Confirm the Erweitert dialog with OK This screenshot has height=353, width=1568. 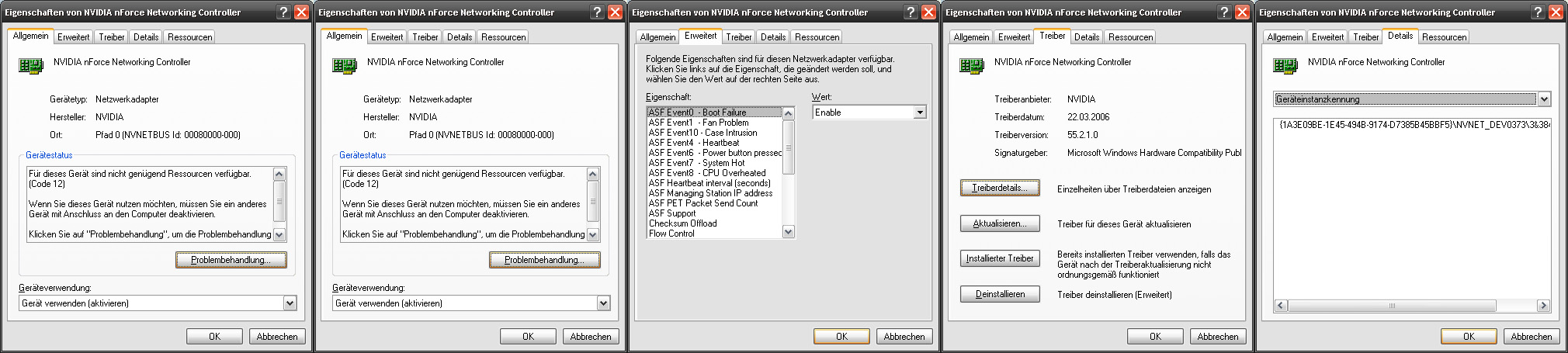coord(841,337)
